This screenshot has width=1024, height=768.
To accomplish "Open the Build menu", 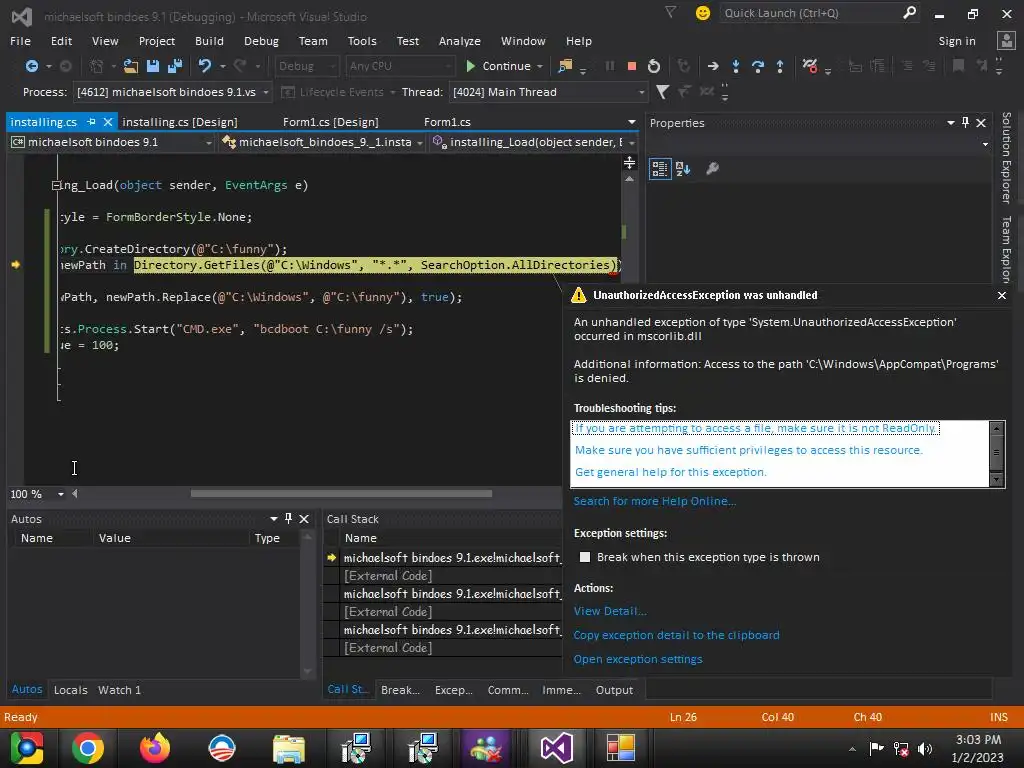I will coord(209,41).
